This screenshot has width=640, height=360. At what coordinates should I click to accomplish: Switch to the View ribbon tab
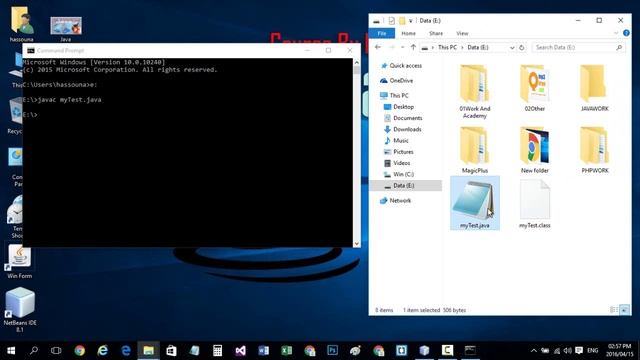[x=462, y=33]
